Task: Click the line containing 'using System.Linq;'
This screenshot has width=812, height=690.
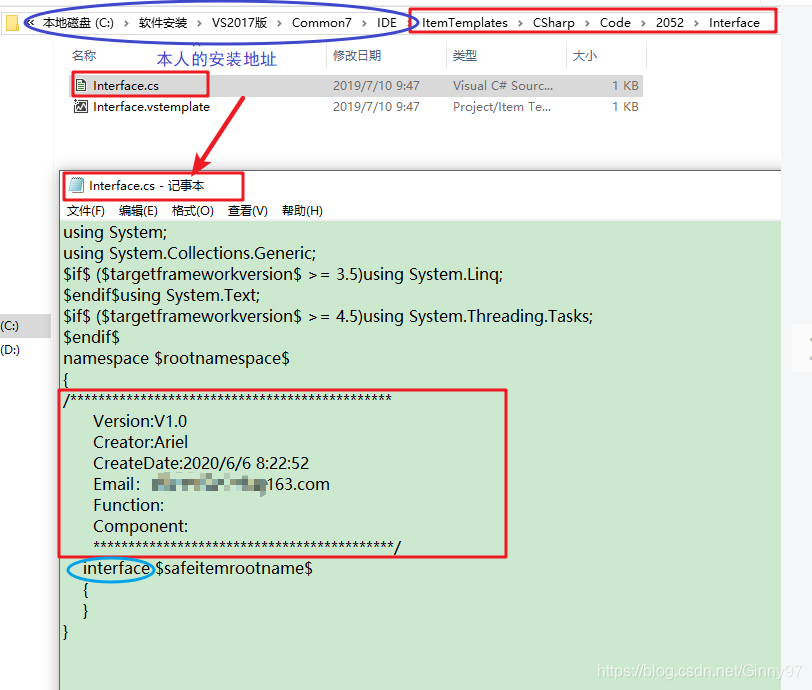Action: point(283,274)
